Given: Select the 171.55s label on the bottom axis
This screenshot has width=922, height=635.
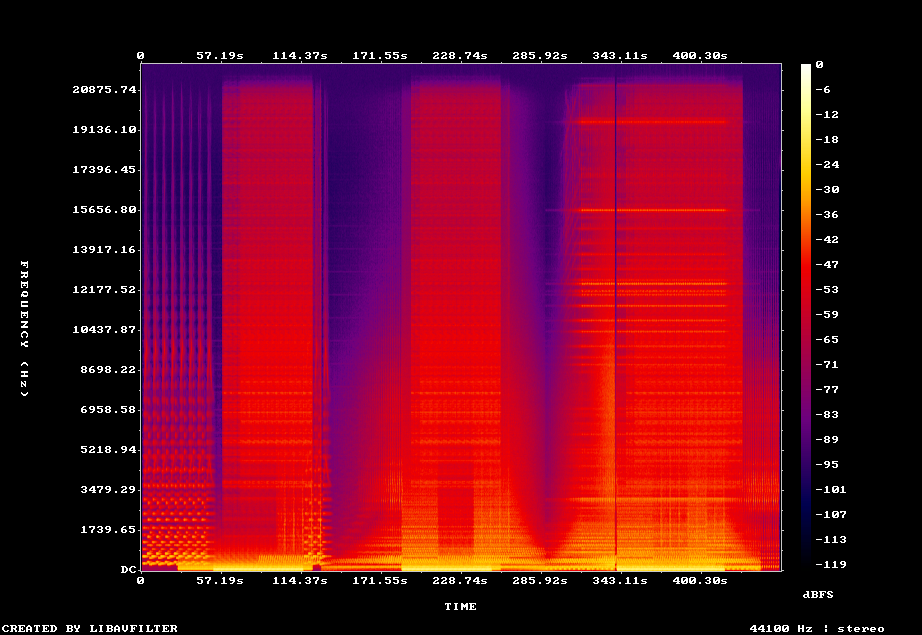Looking at the screenshot, I should tap(380, 580).
